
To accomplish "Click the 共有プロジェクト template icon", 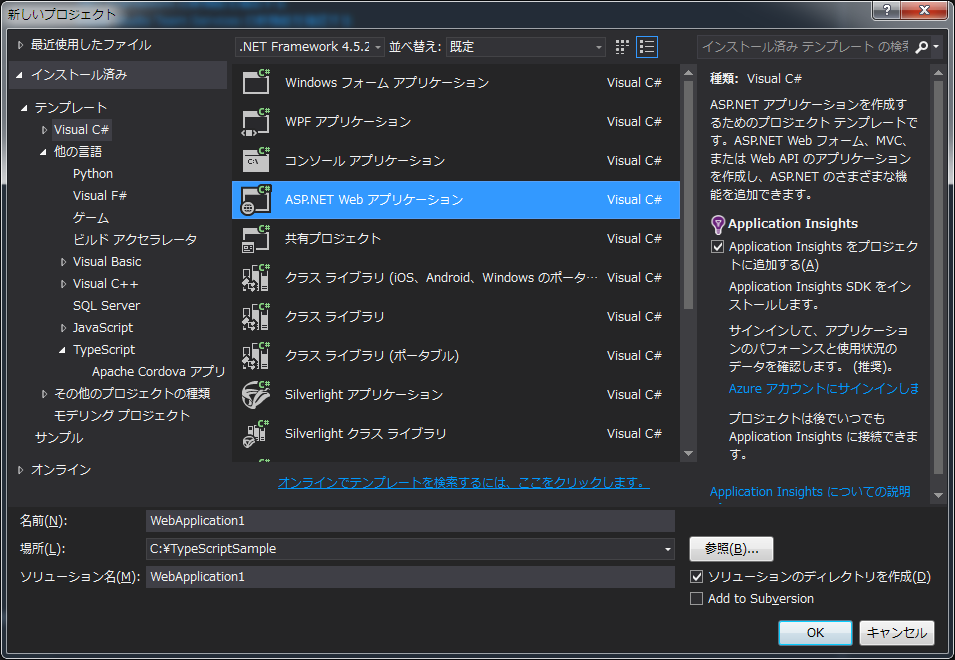I will tap(257, 239).
